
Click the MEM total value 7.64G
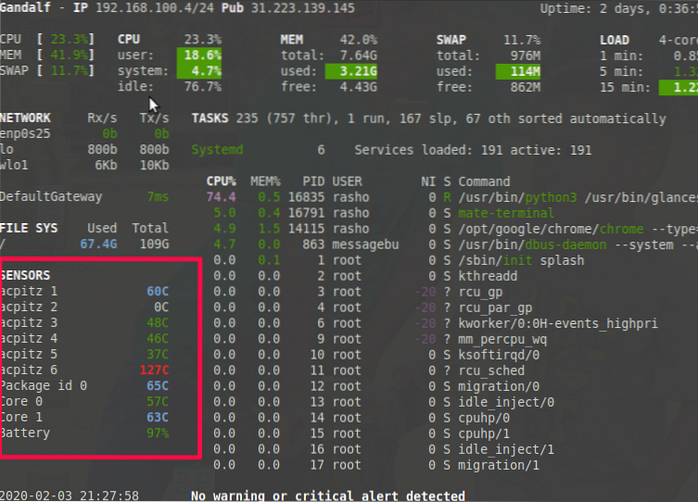click(358, 56)
